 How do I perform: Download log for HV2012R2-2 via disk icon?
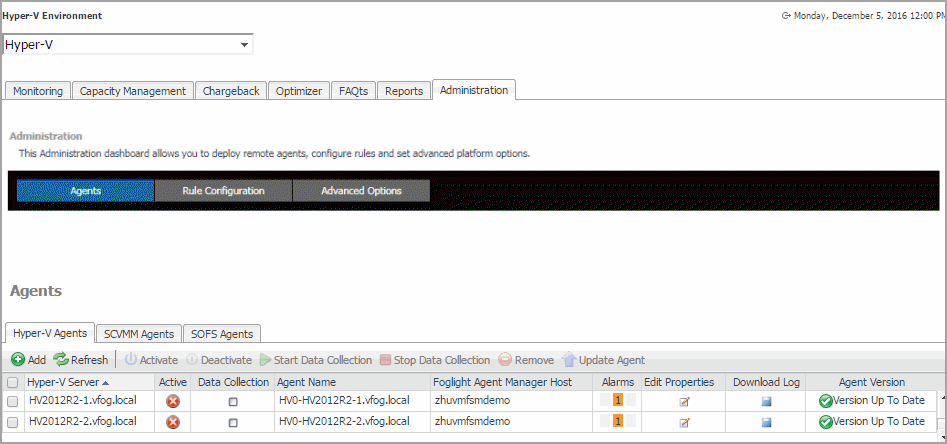[766, 423]
